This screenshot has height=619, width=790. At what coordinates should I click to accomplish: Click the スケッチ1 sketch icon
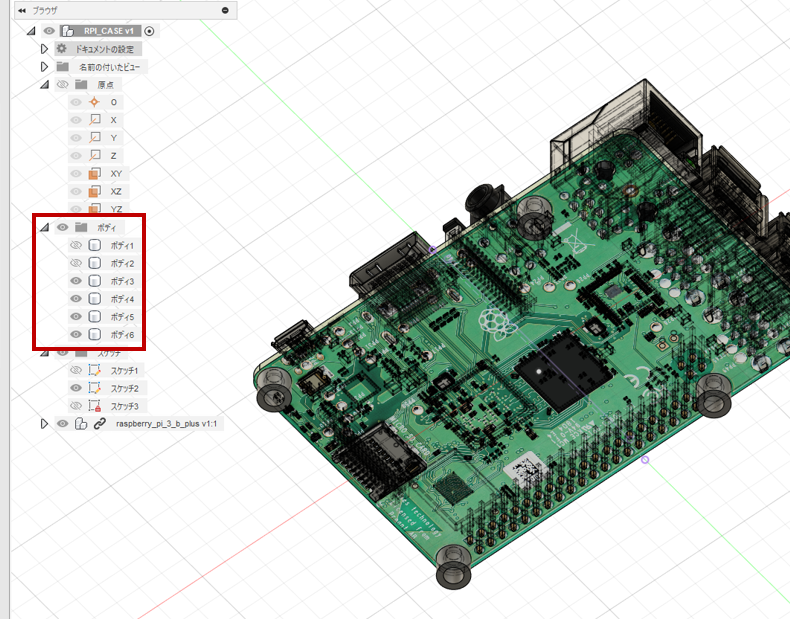coord(94,370)
